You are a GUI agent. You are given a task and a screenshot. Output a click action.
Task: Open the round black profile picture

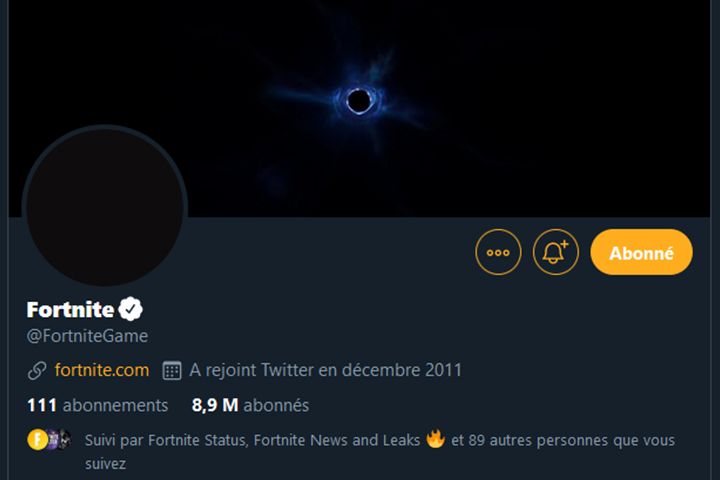click(104, 207)
